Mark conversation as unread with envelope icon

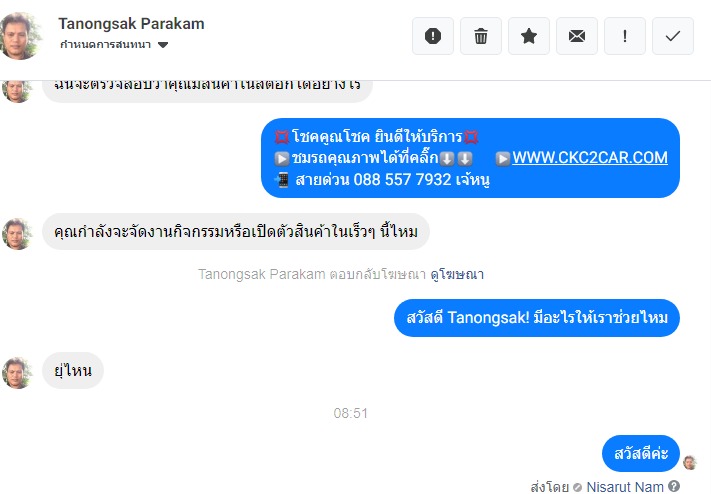click(577, 36)
